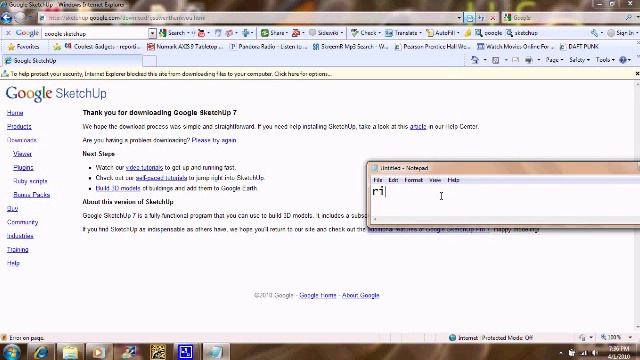
Task: Open the Pearson Prentice Hall favorite
Action: (433, 47)
